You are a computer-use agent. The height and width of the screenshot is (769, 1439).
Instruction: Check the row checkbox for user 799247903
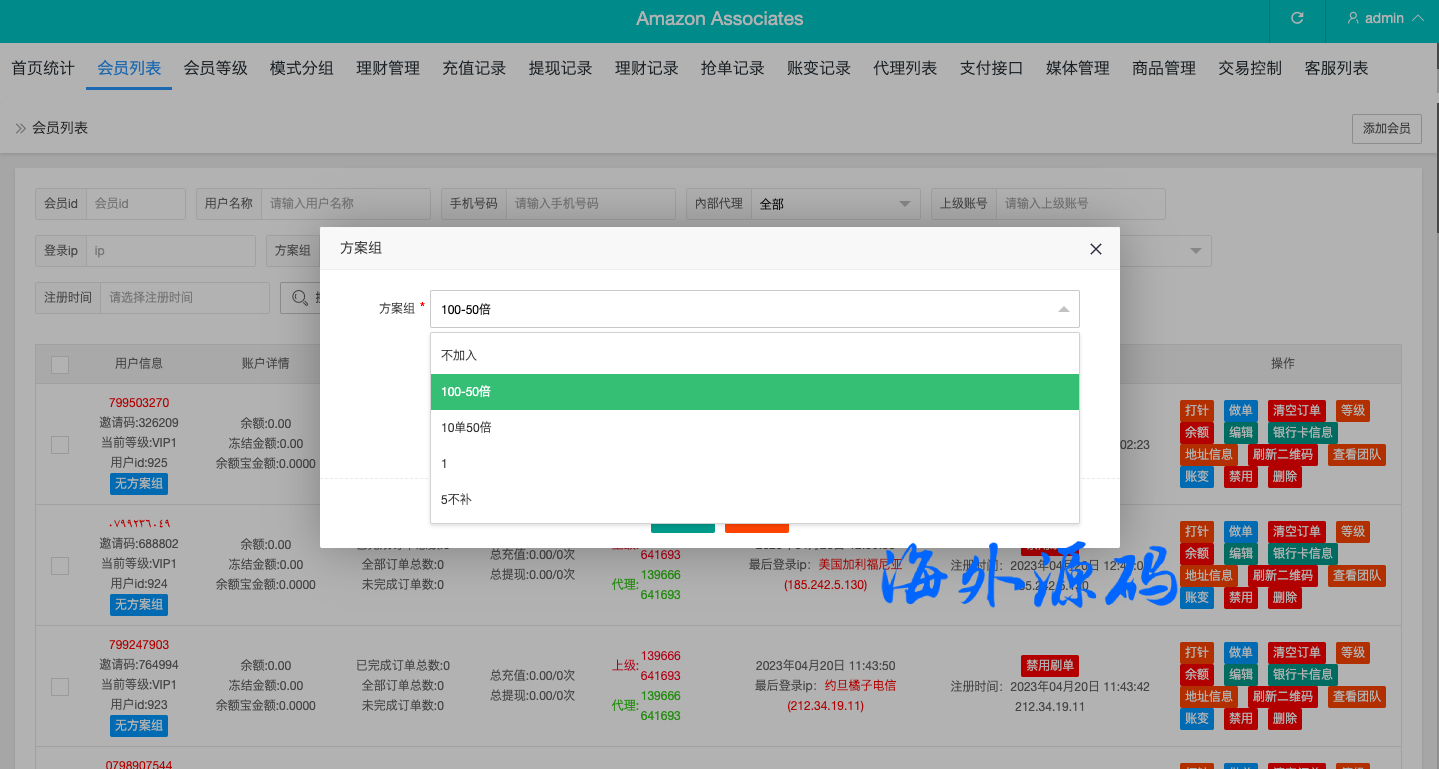click(x=60, y=686)
